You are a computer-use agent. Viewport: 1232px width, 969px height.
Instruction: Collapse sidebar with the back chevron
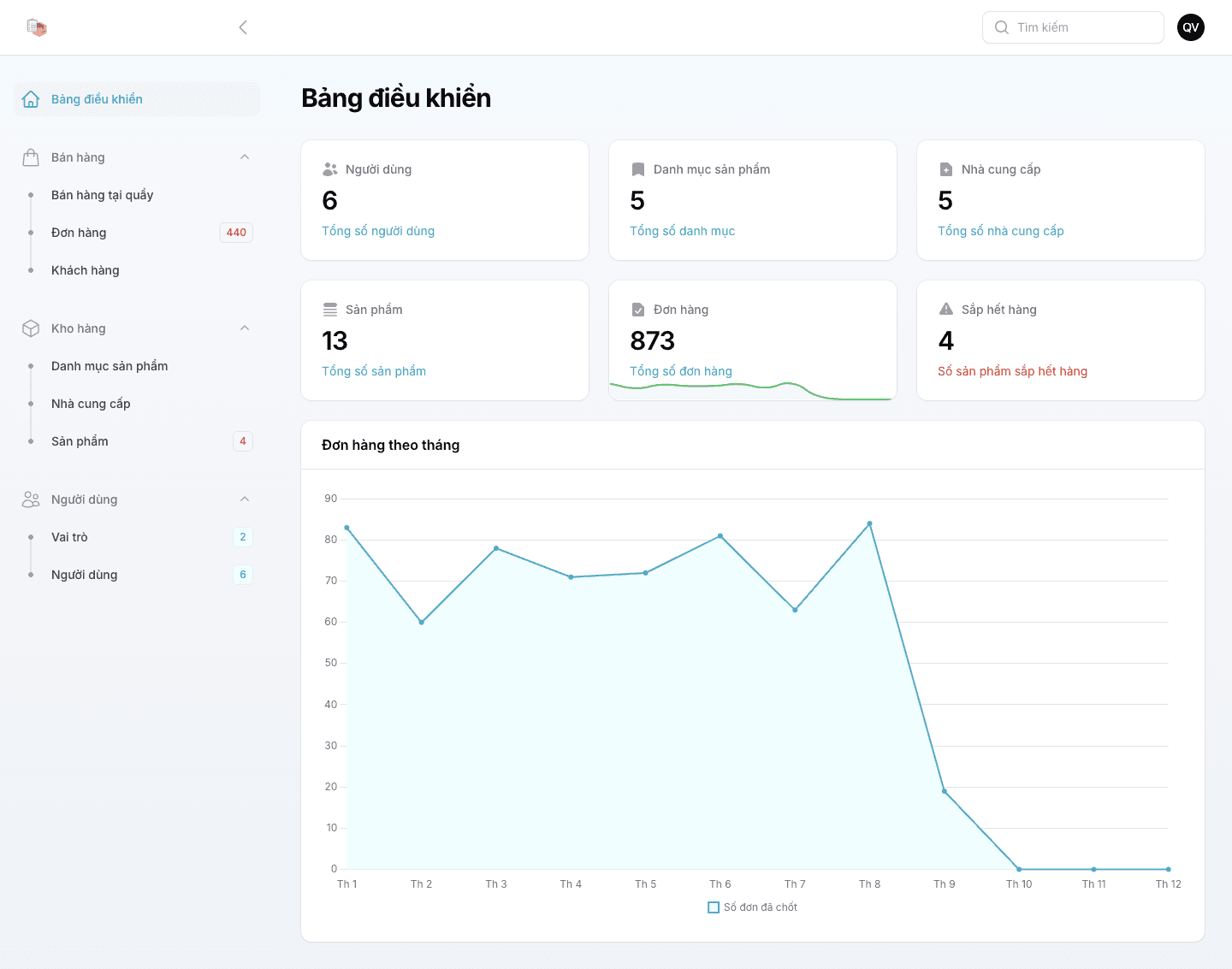(x=243, y=27)
